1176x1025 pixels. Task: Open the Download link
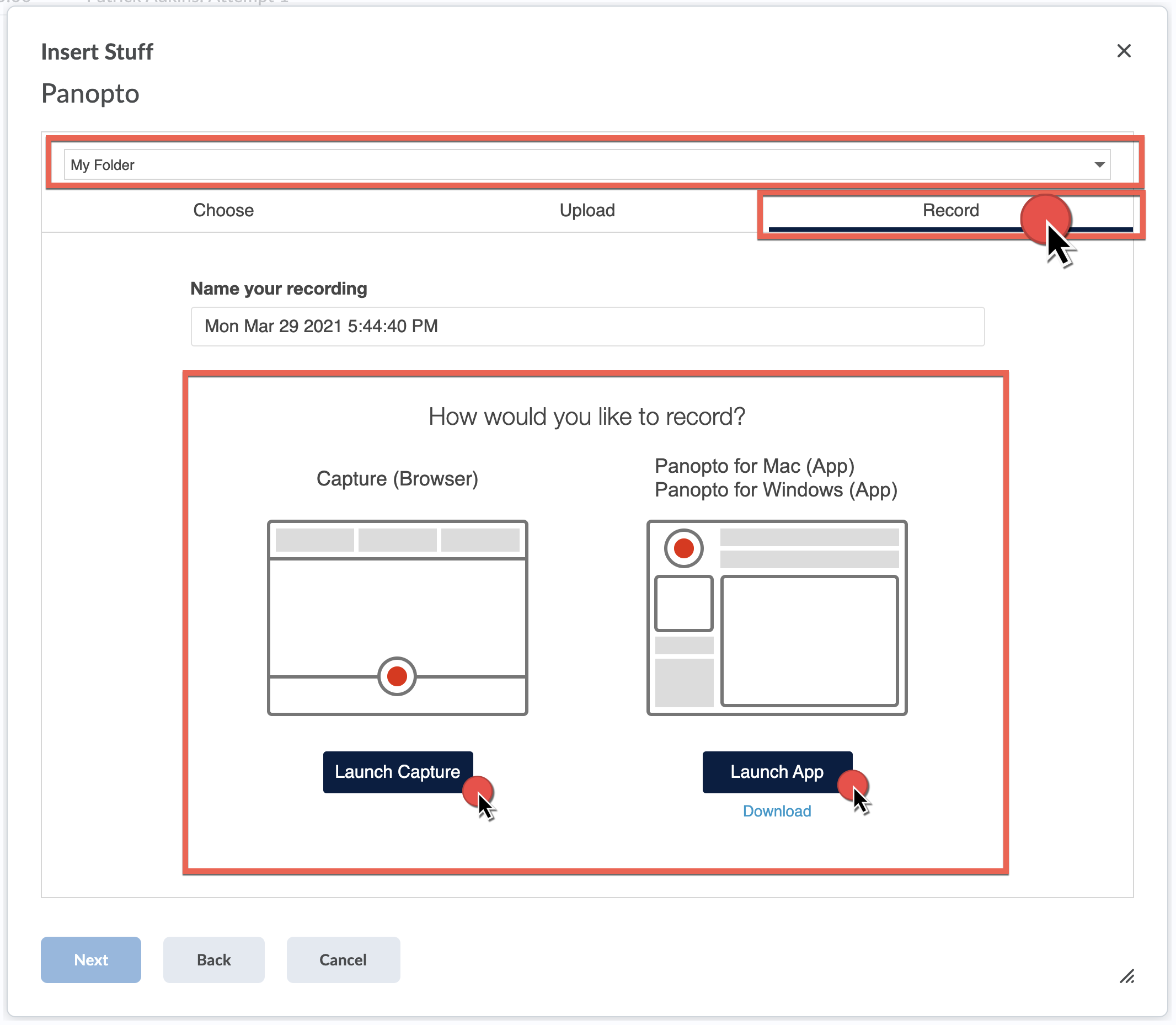click(776, 811)
